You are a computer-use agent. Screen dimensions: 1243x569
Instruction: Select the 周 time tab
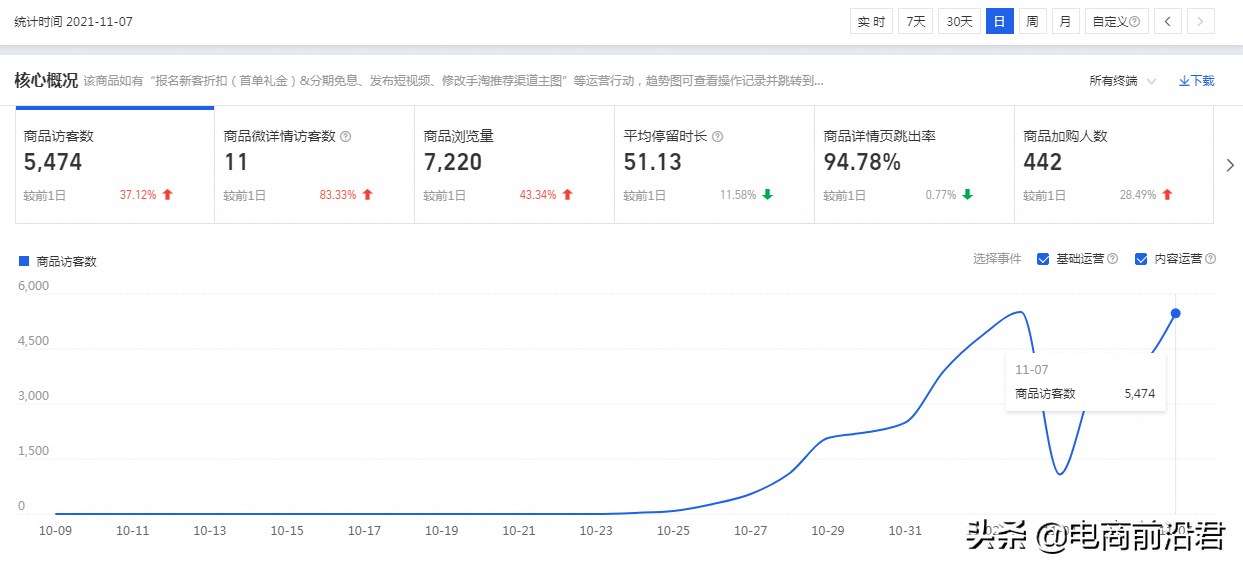(x=1032, y=21)
